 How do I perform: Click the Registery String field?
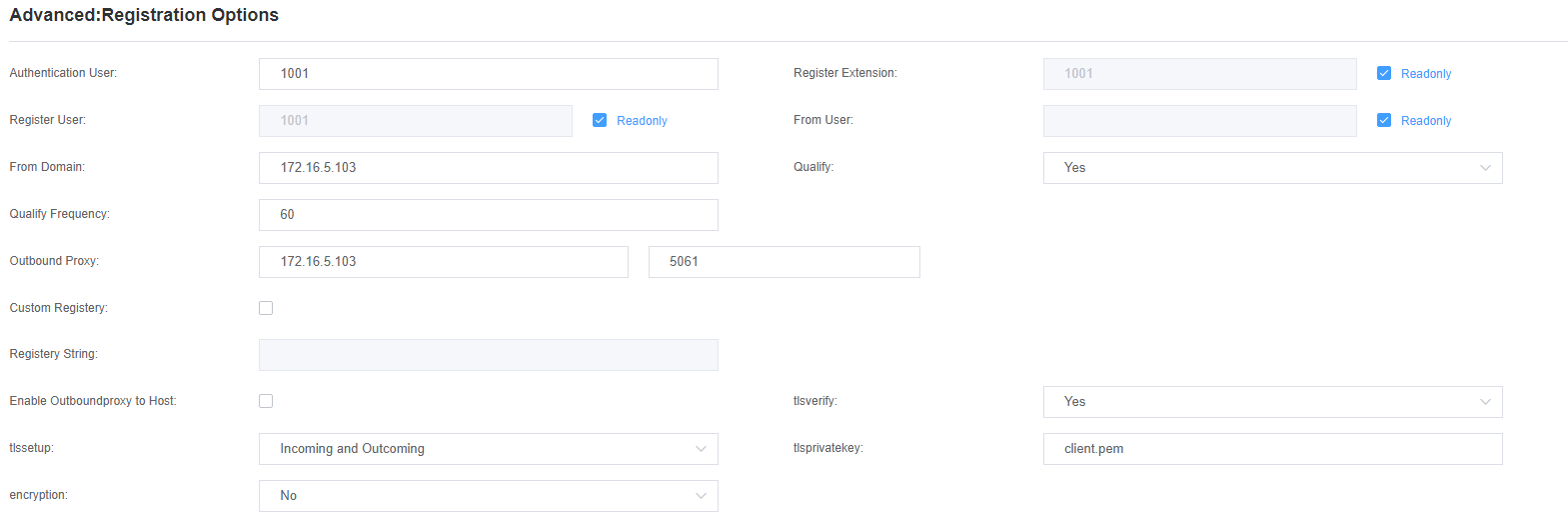pos(488,355)
